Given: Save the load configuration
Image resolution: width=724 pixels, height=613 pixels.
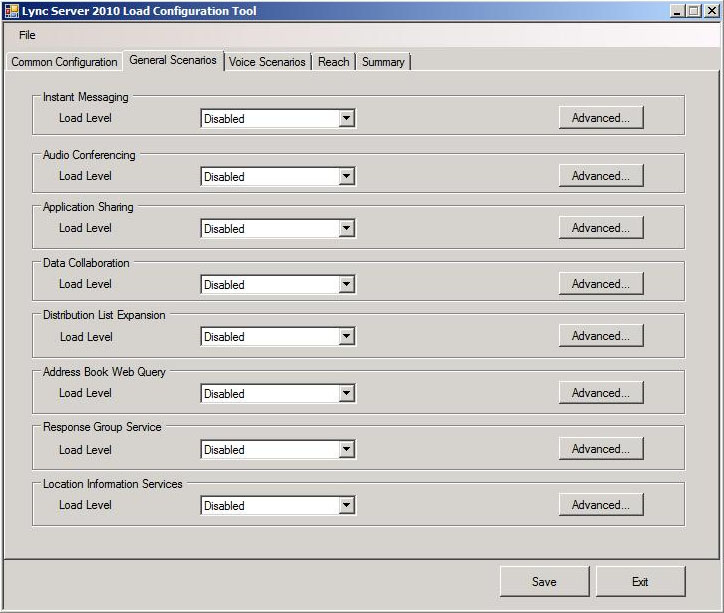Looking at the screenshot, I should pyautogui.click(x=544, y=582).
